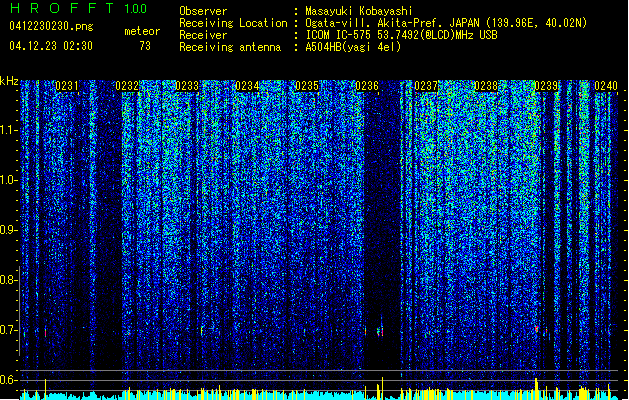Click the 0231 time marker
The image size is (629, 400).
[x=67, y=86]
